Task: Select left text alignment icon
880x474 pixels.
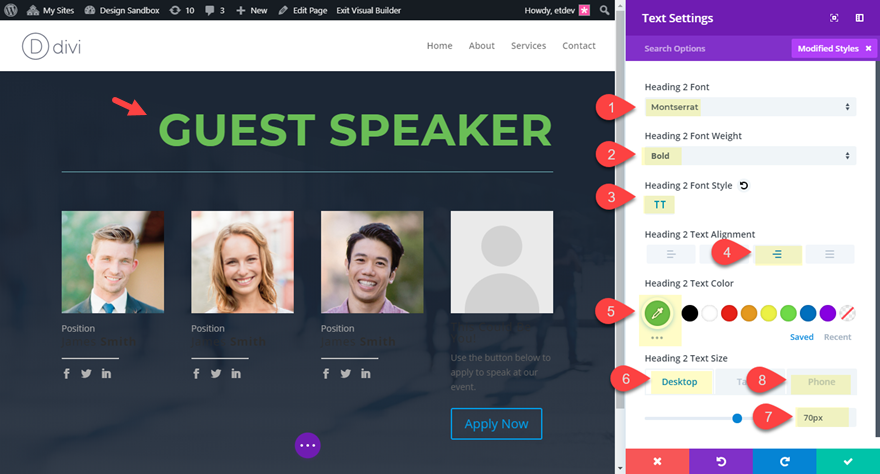Action: click(x=671, y=254)
